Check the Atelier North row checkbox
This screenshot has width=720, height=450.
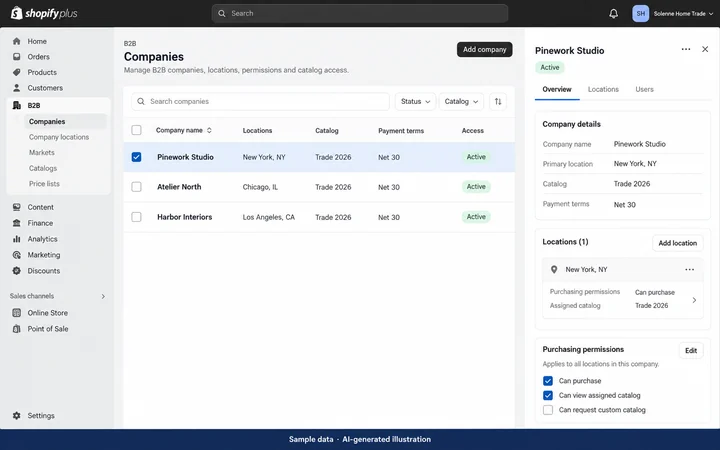coord(136,187)
